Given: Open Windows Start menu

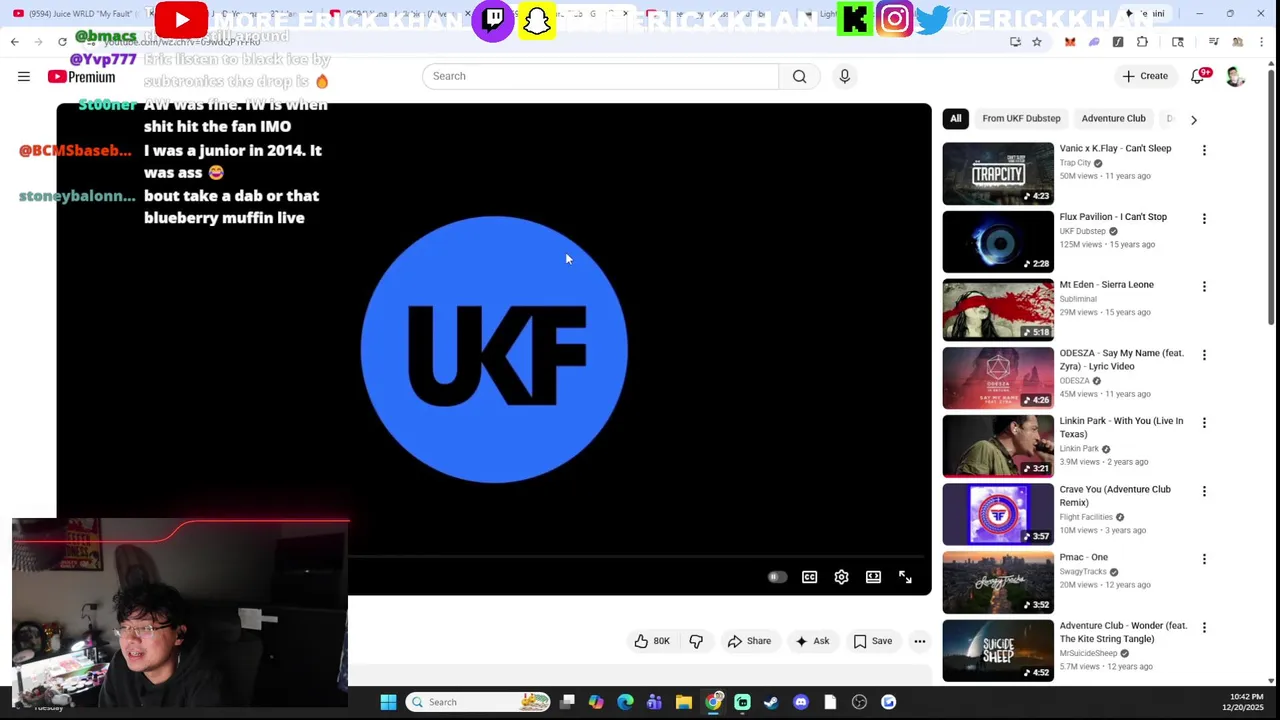Looking at the screenshot, I should pyautogui.click(x=388, y=702).
